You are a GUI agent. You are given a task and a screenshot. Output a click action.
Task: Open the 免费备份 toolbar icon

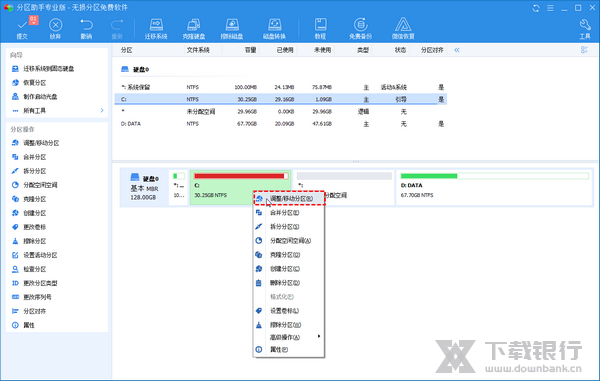[360, 29]
